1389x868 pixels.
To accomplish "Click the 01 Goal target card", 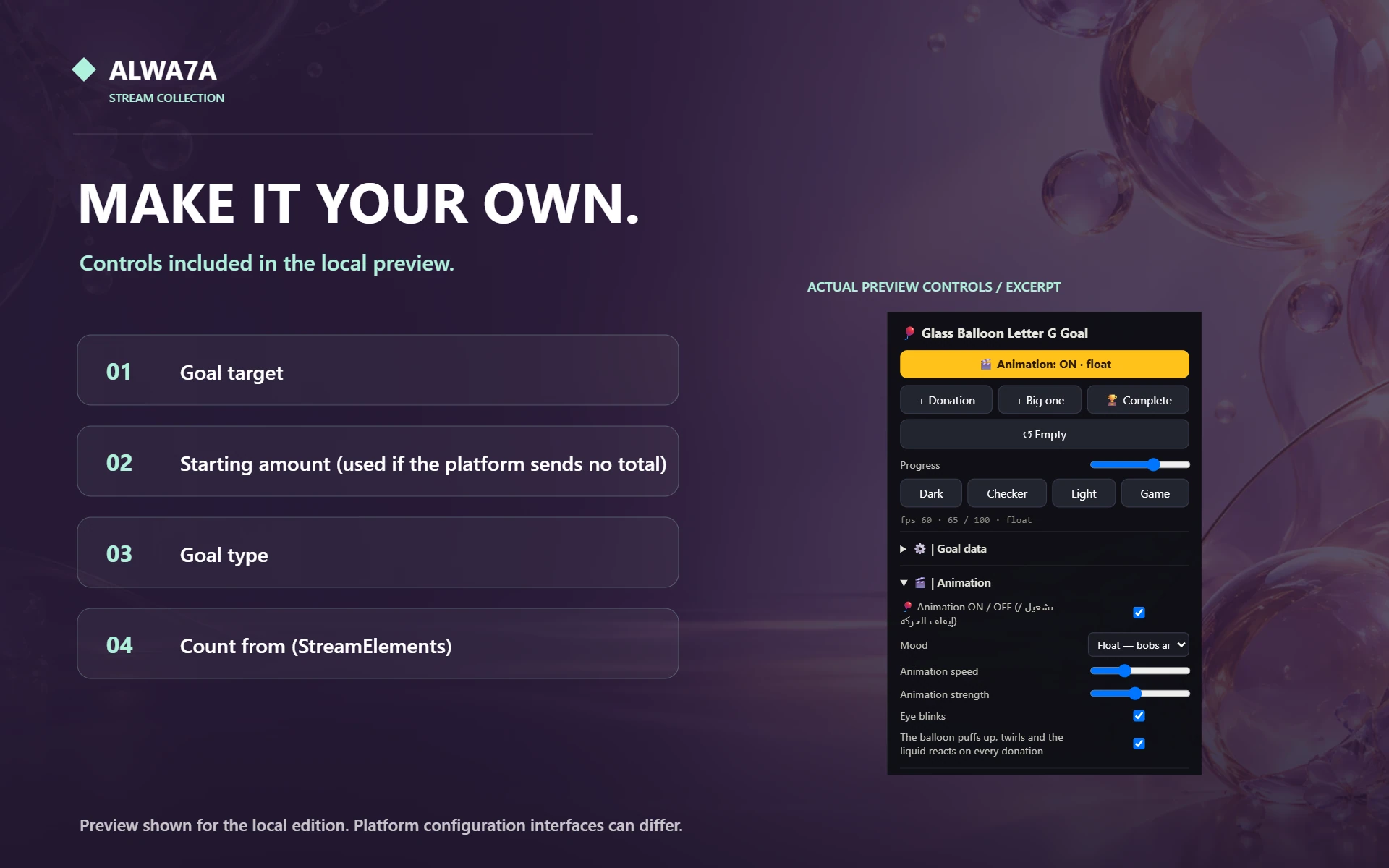I will click(x=378, y=370).
